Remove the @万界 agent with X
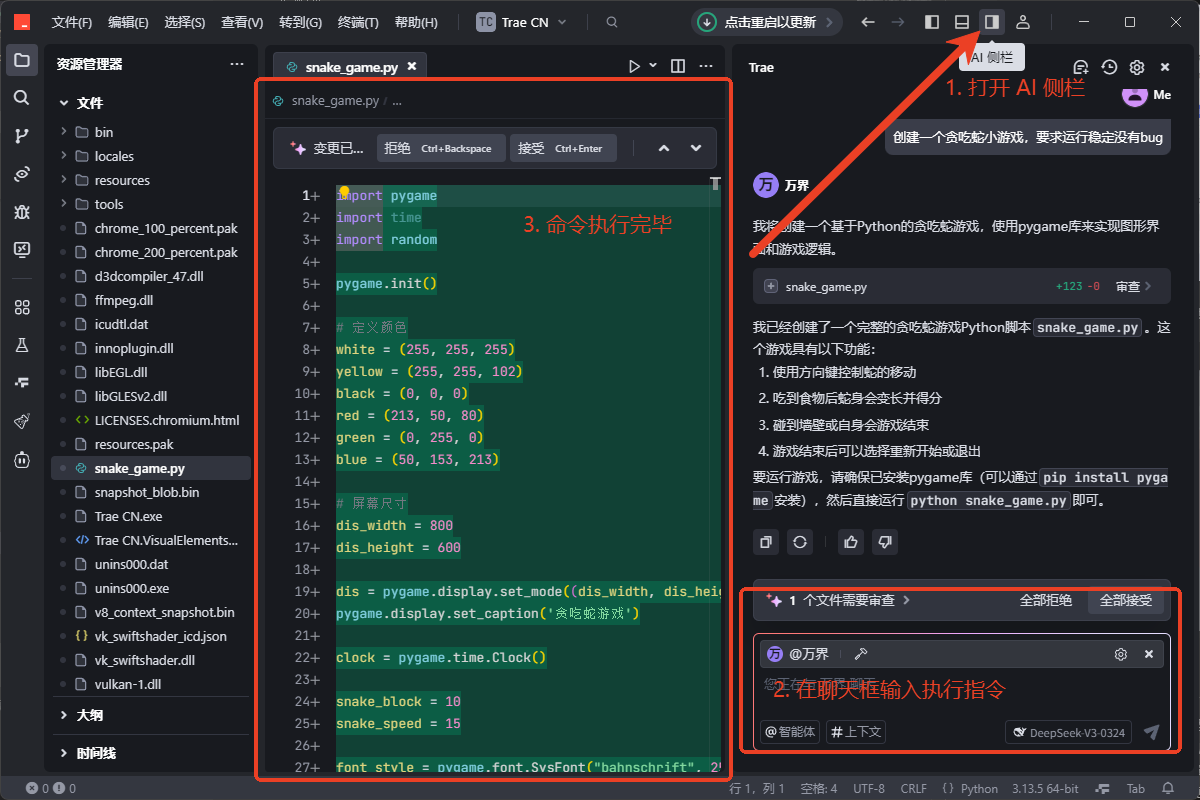This screenshot has width=1200, height=800. [x=1149, y=654]
